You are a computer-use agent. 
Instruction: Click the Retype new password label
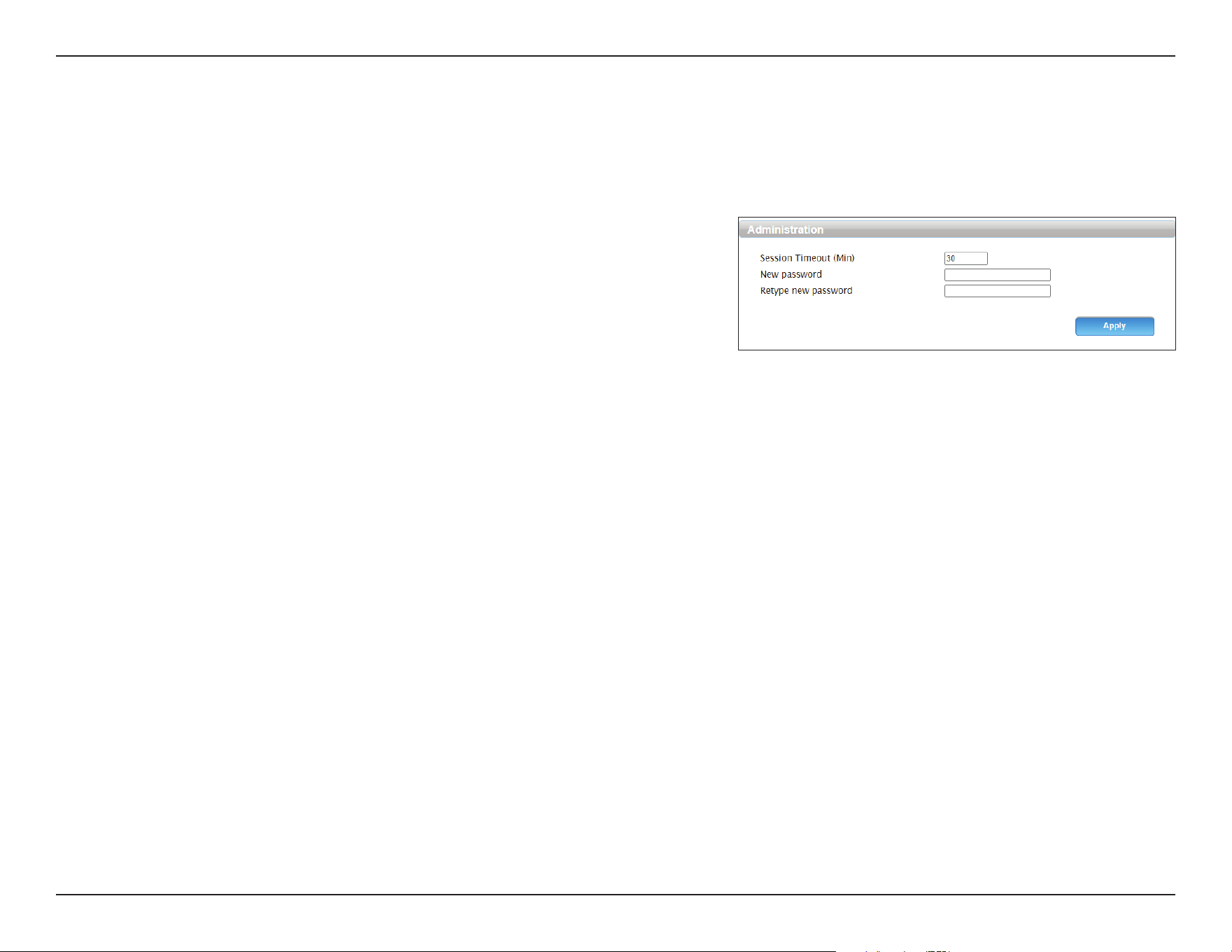(x=806, y=291)
